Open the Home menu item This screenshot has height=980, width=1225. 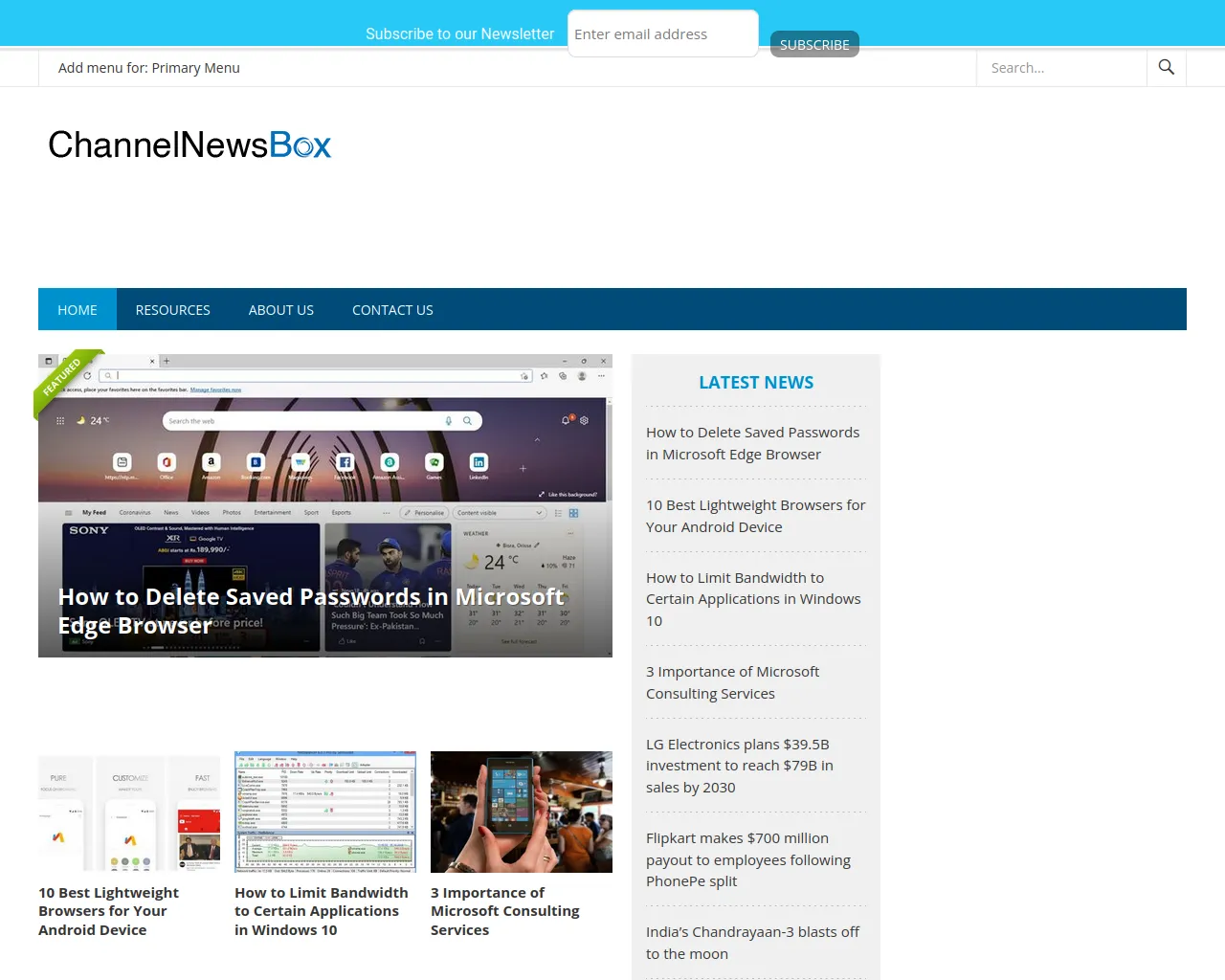pos(78,309)
